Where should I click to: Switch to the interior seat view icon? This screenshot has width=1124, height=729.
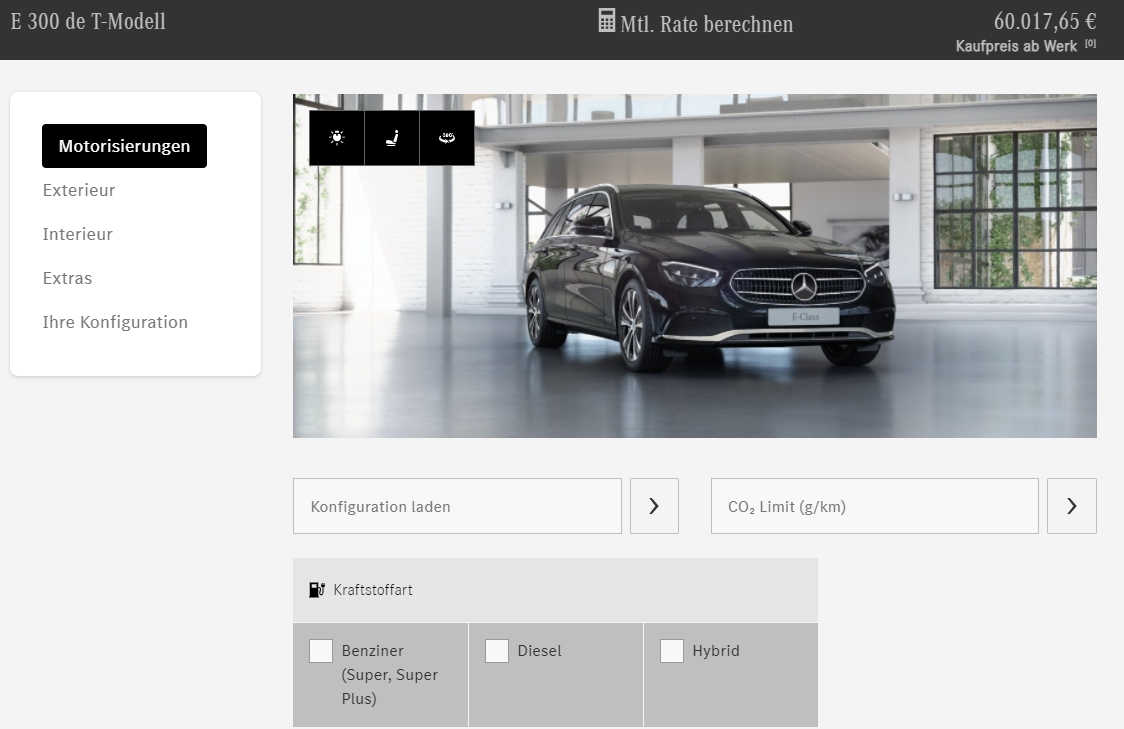click(x=392, y=138)
